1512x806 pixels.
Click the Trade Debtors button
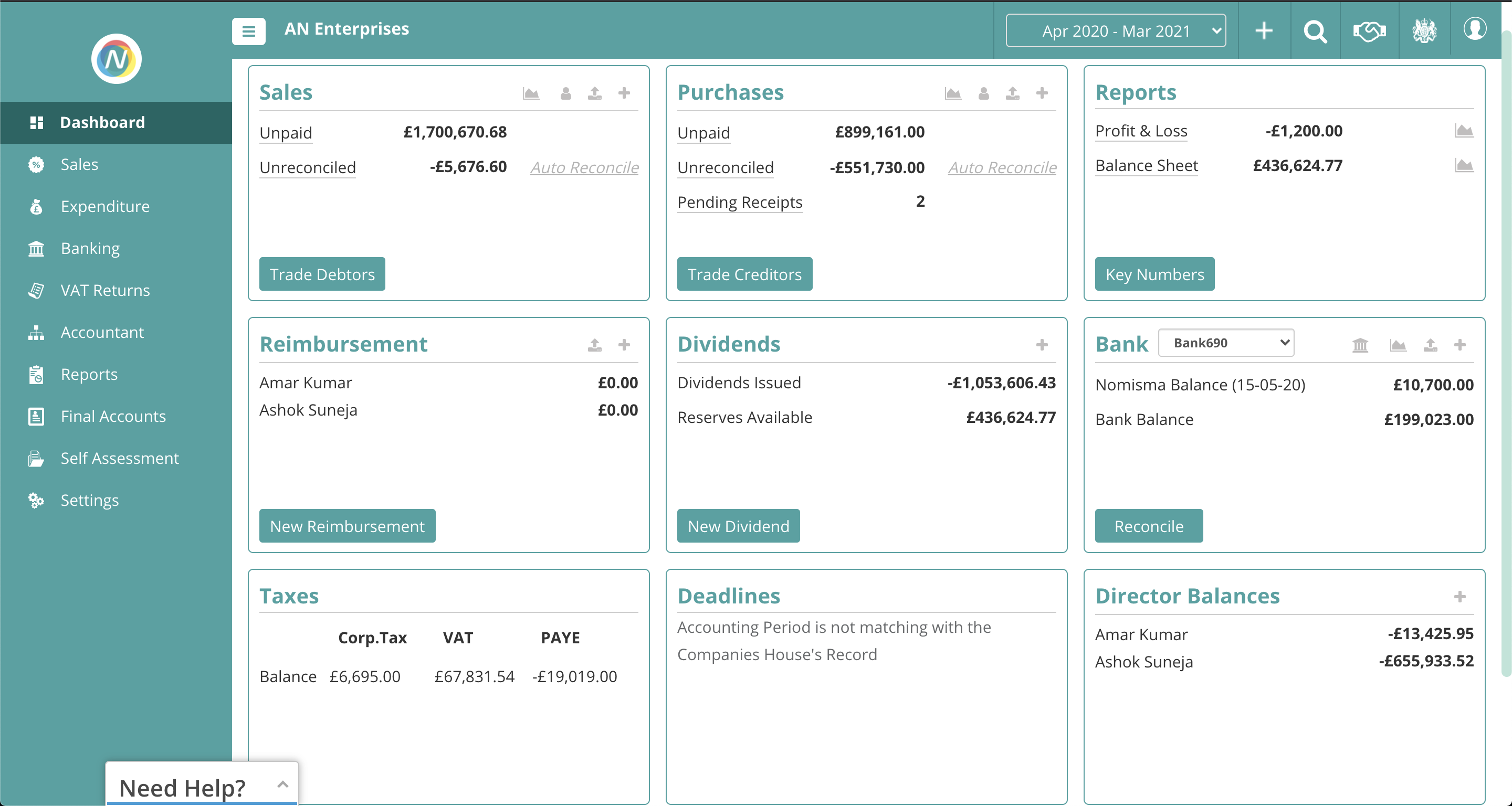pyautogui.click(x=322, y=274)
